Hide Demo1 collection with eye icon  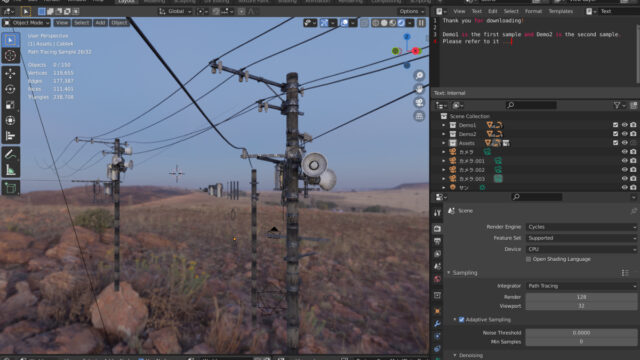click(x=624, y=125)
